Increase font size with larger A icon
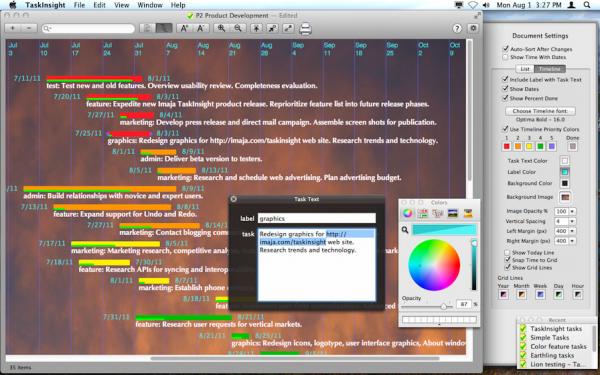The height and width of the screenshot is (375, 600). [x=184, y=28]
